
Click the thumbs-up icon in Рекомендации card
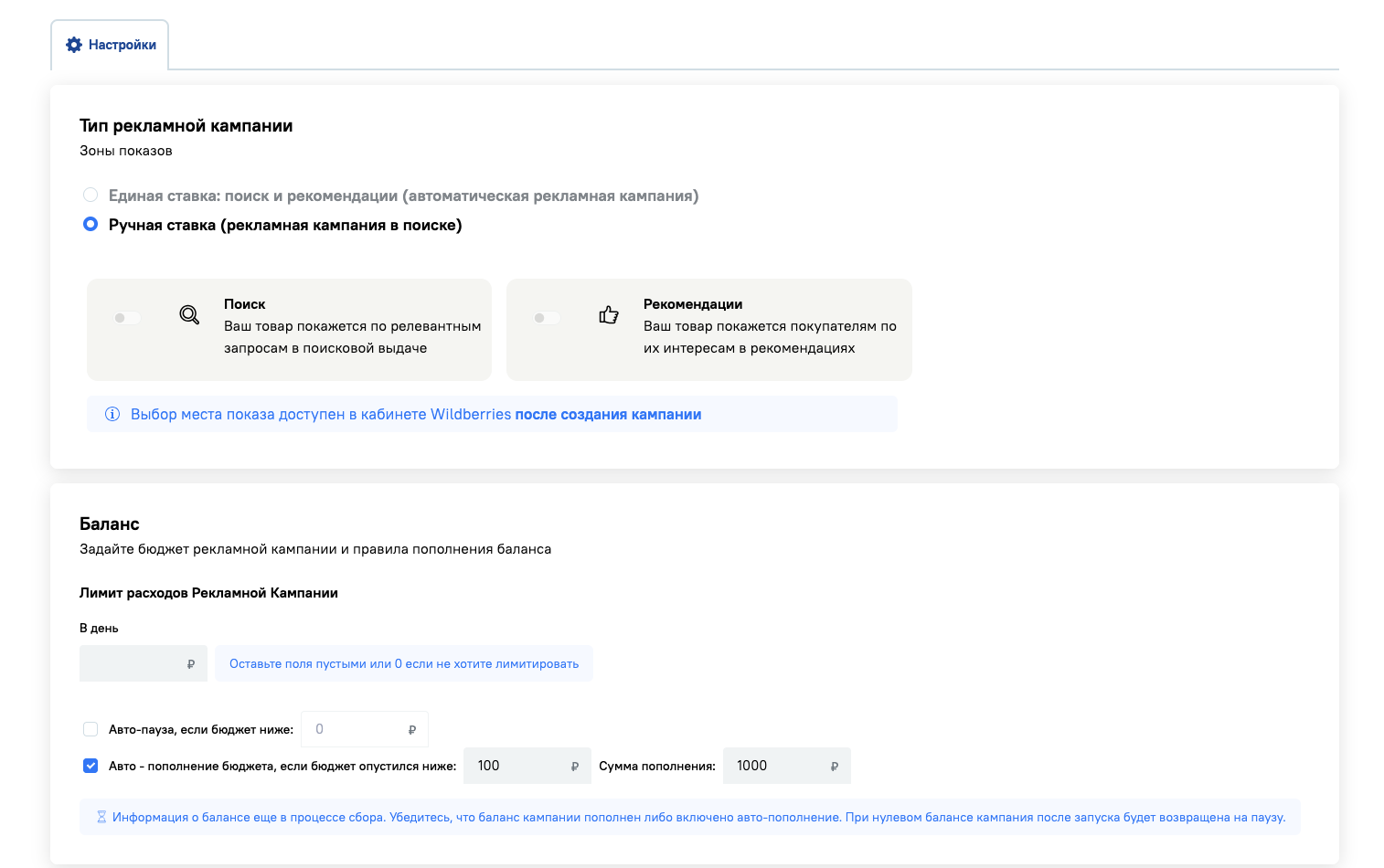click(609, 315)
